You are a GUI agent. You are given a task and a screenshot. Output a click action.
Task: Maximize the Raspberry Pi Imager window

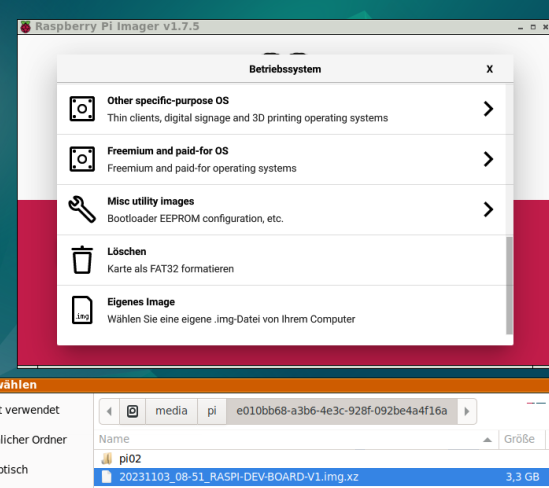coord(533,27)
